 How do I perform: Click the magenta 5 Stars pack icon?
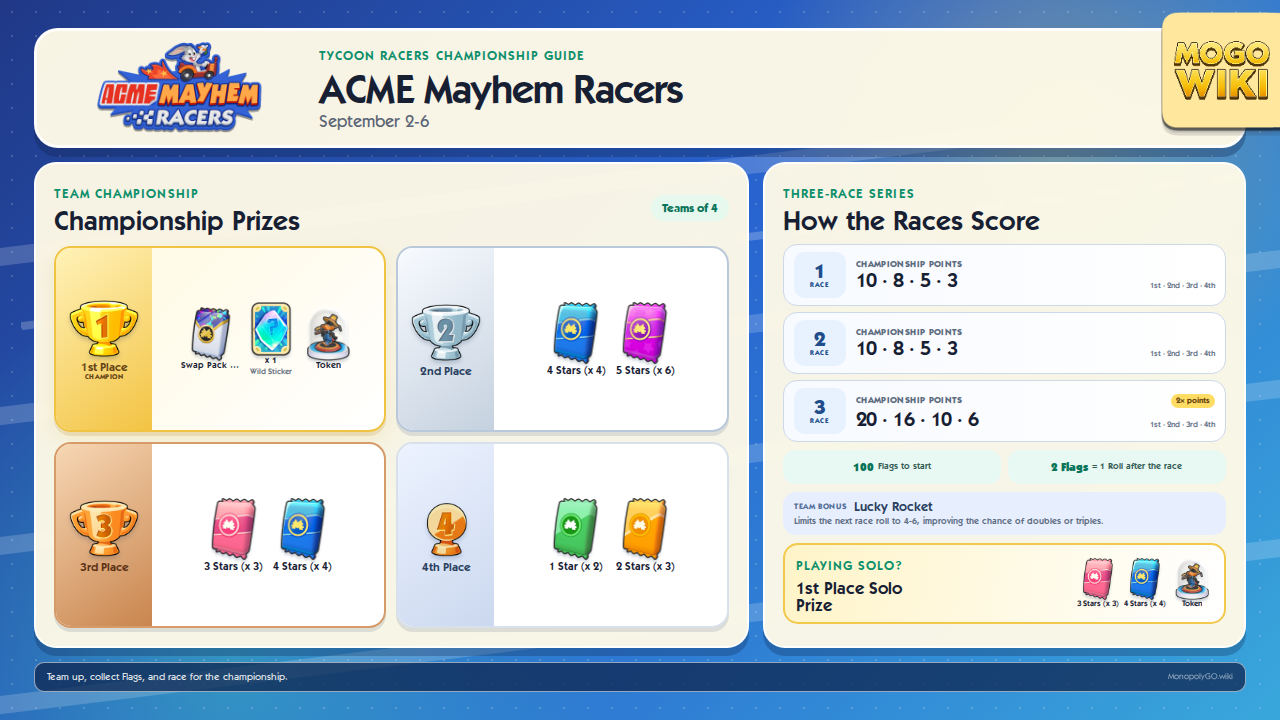pos(645,333)
